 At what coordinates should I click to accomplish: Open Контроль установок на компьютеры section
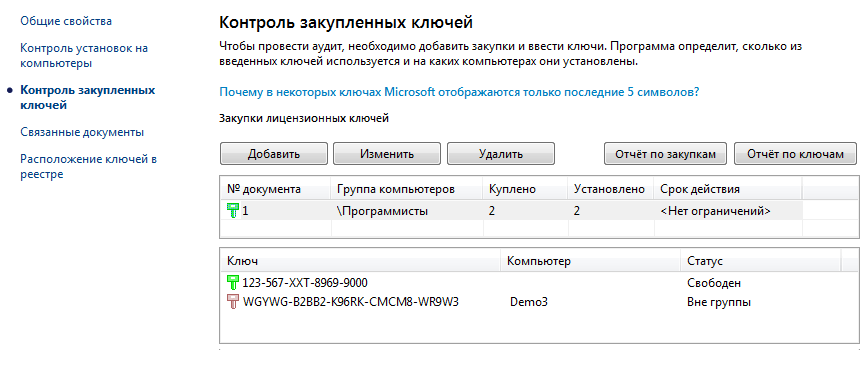click(84, 55)
